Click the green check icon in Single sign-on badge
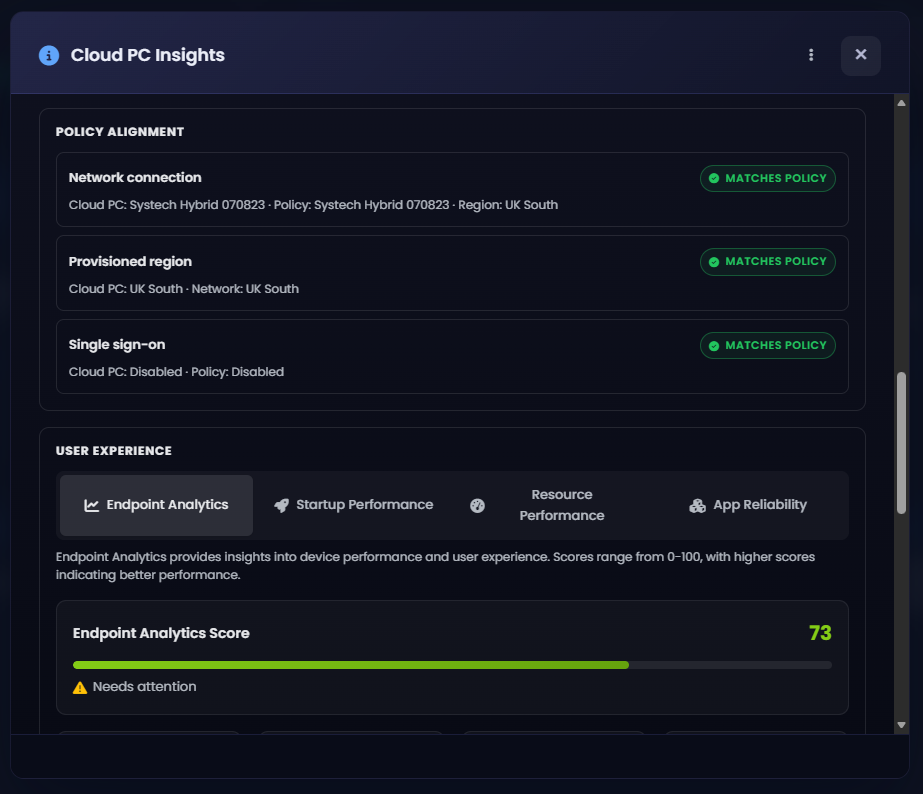Viewport: 923px width, 794px height. click(x=714, y=345)
